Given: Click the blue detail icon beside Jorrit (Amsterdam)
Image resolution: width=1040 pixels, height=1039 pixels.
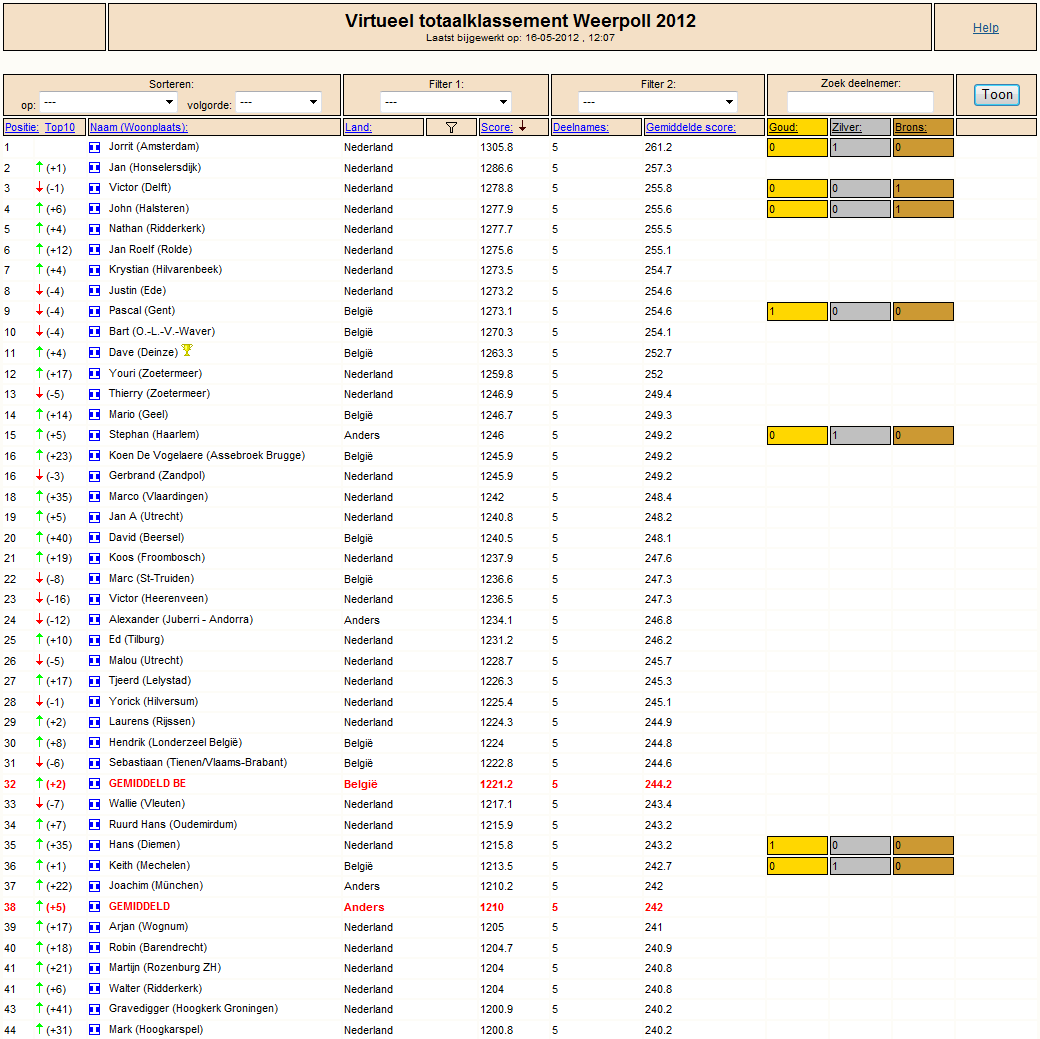Looking at the screenshot, I should click(94, 147).
